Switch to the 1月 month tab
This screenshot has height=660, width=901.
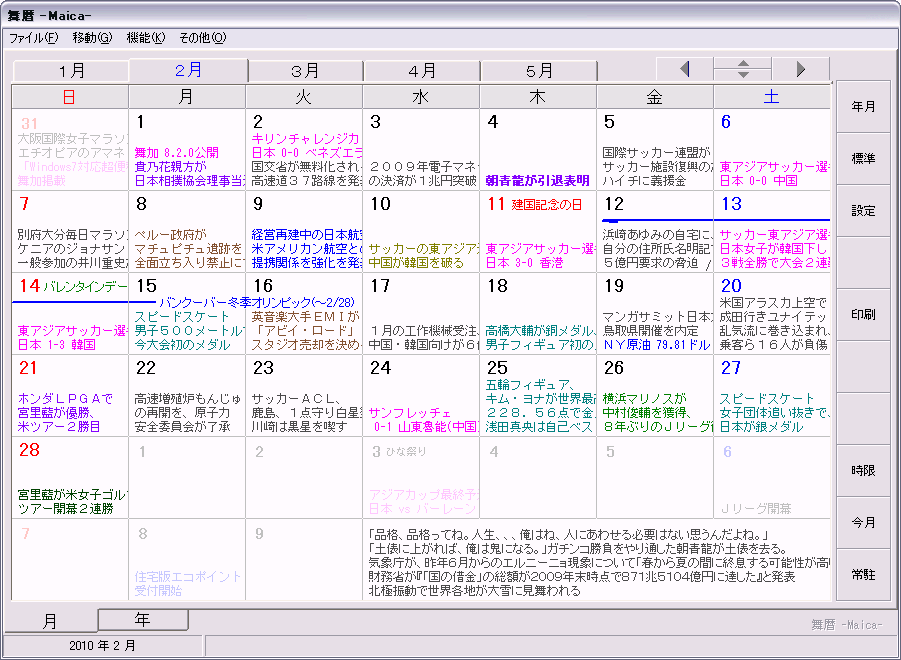click(71, 71)
